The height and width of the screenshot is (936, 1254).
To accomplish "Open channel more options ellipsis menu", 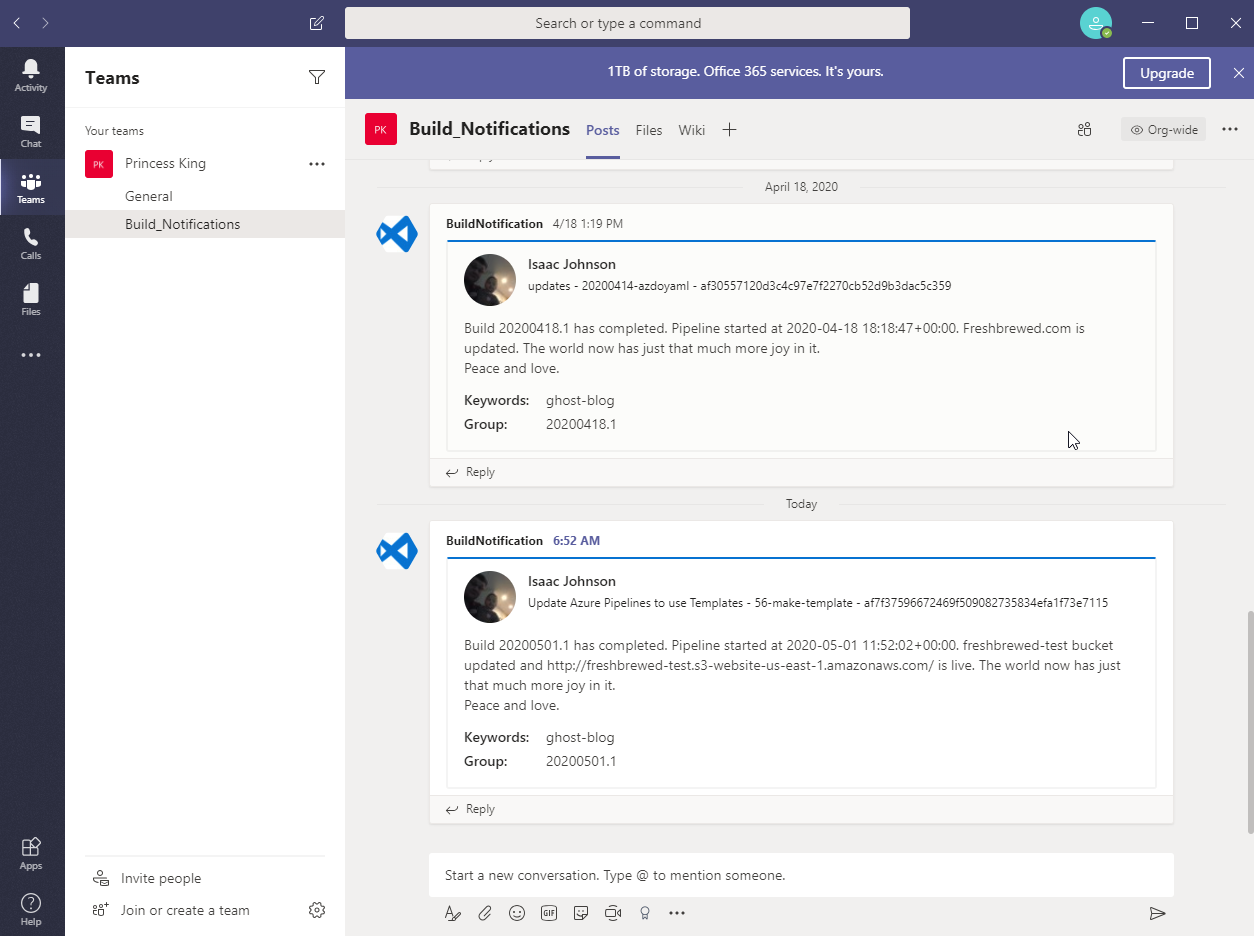I will (1230, 129).
